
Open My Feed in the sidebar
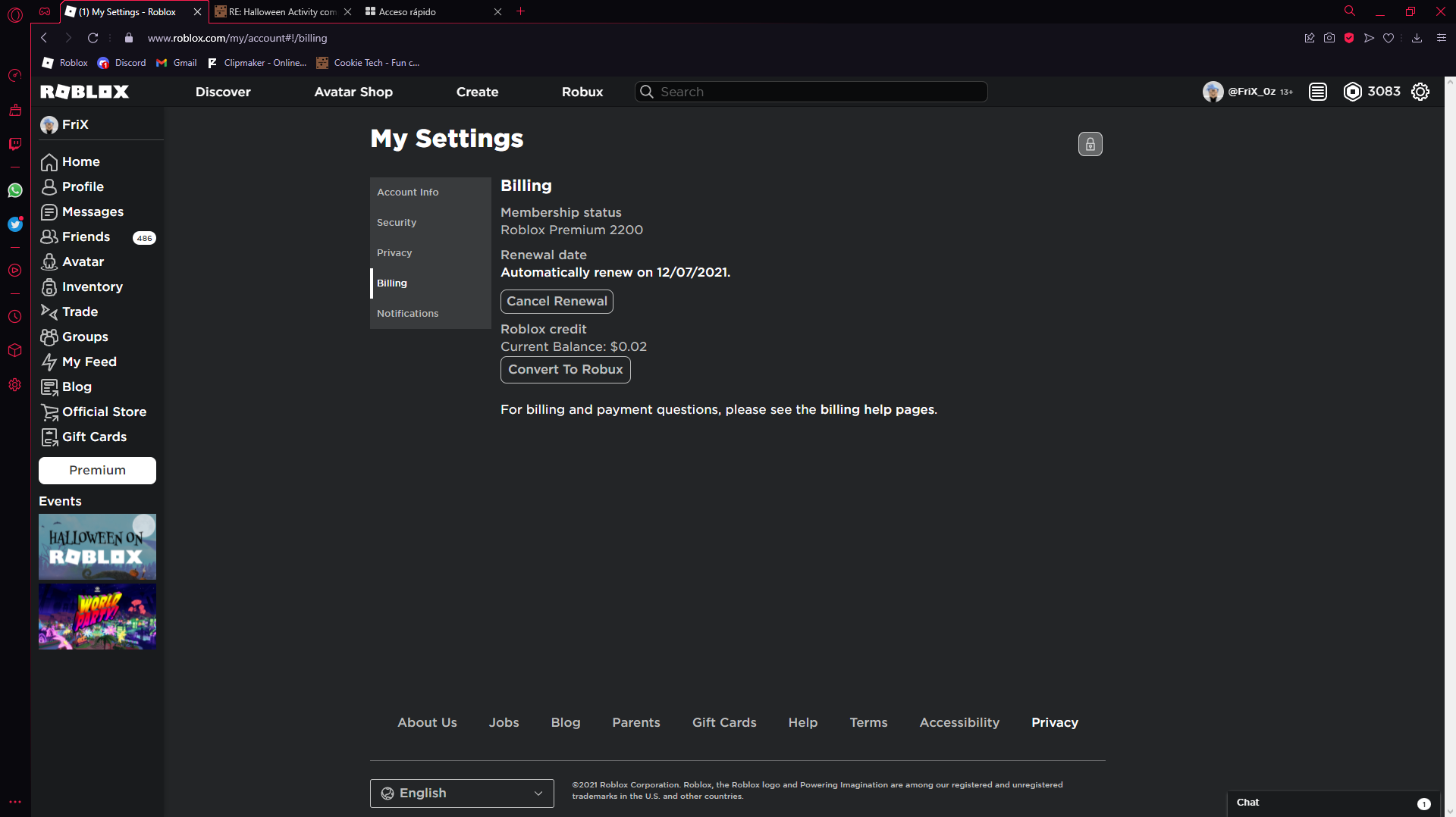click(x=78, y=362)
